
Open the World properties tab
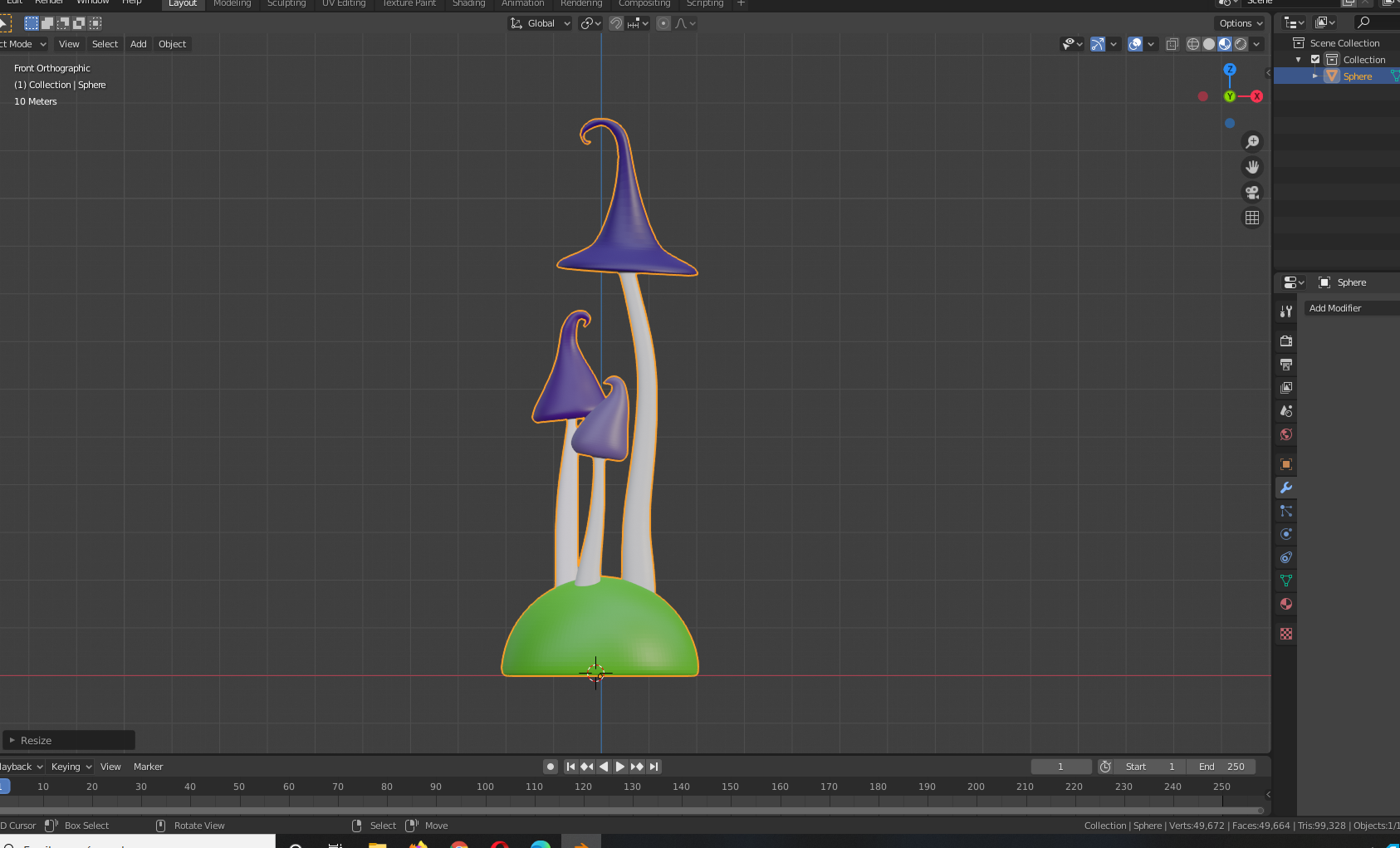tap(1285, 434)
